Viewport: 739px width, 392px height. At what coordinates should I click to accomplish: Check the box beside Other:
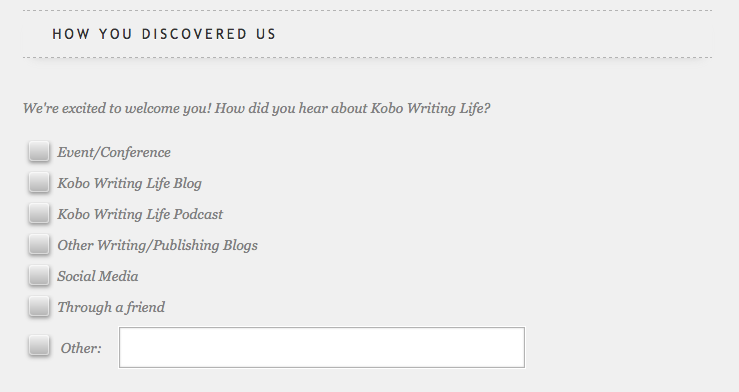click(39, 345)
